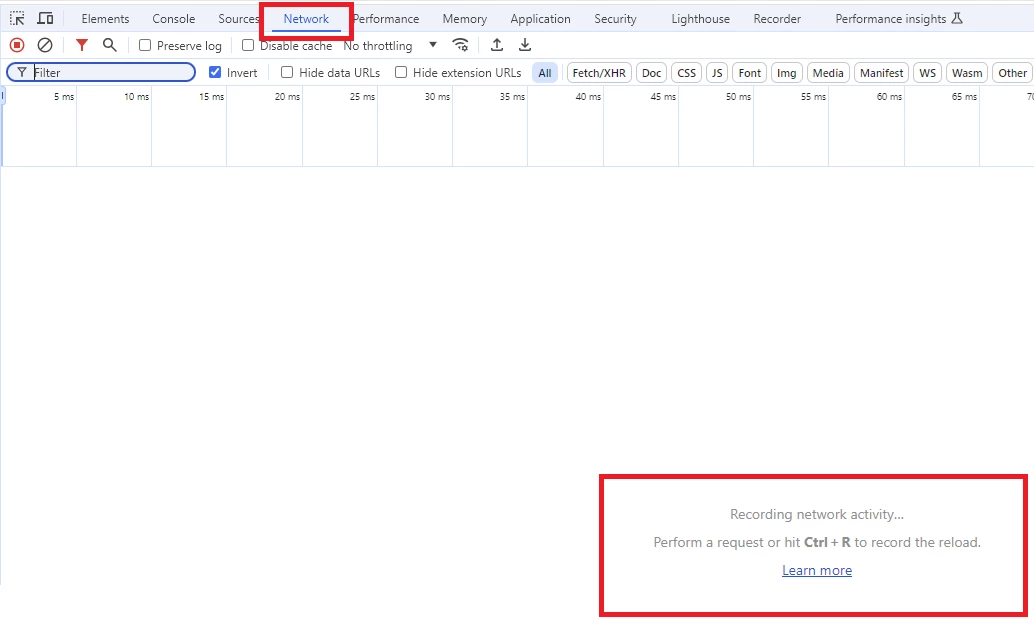This screenshot has height=628, width=1034.
Task: Switch to the Console tab
Action: 173,19
